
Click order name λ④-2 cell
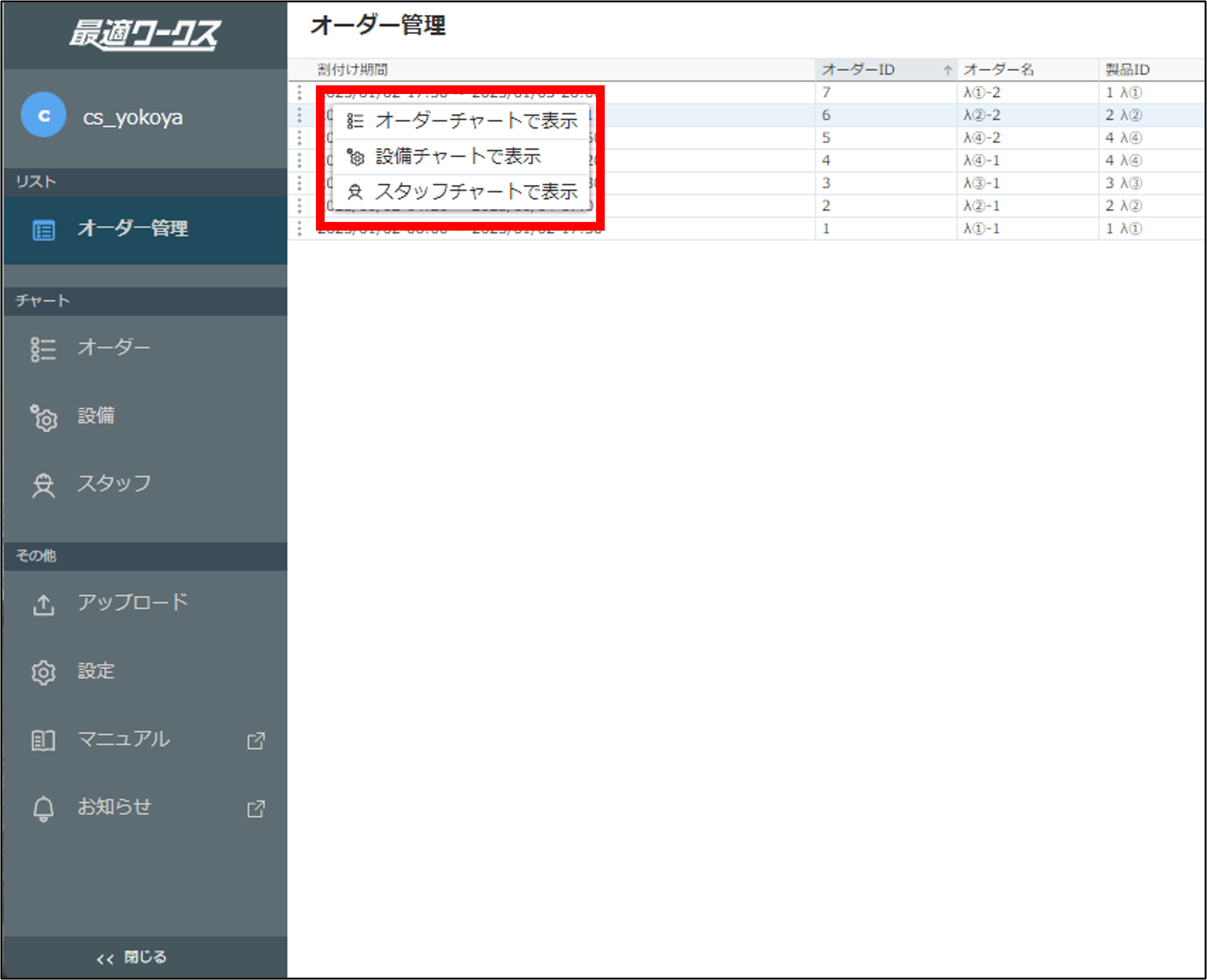point(1028,138)
